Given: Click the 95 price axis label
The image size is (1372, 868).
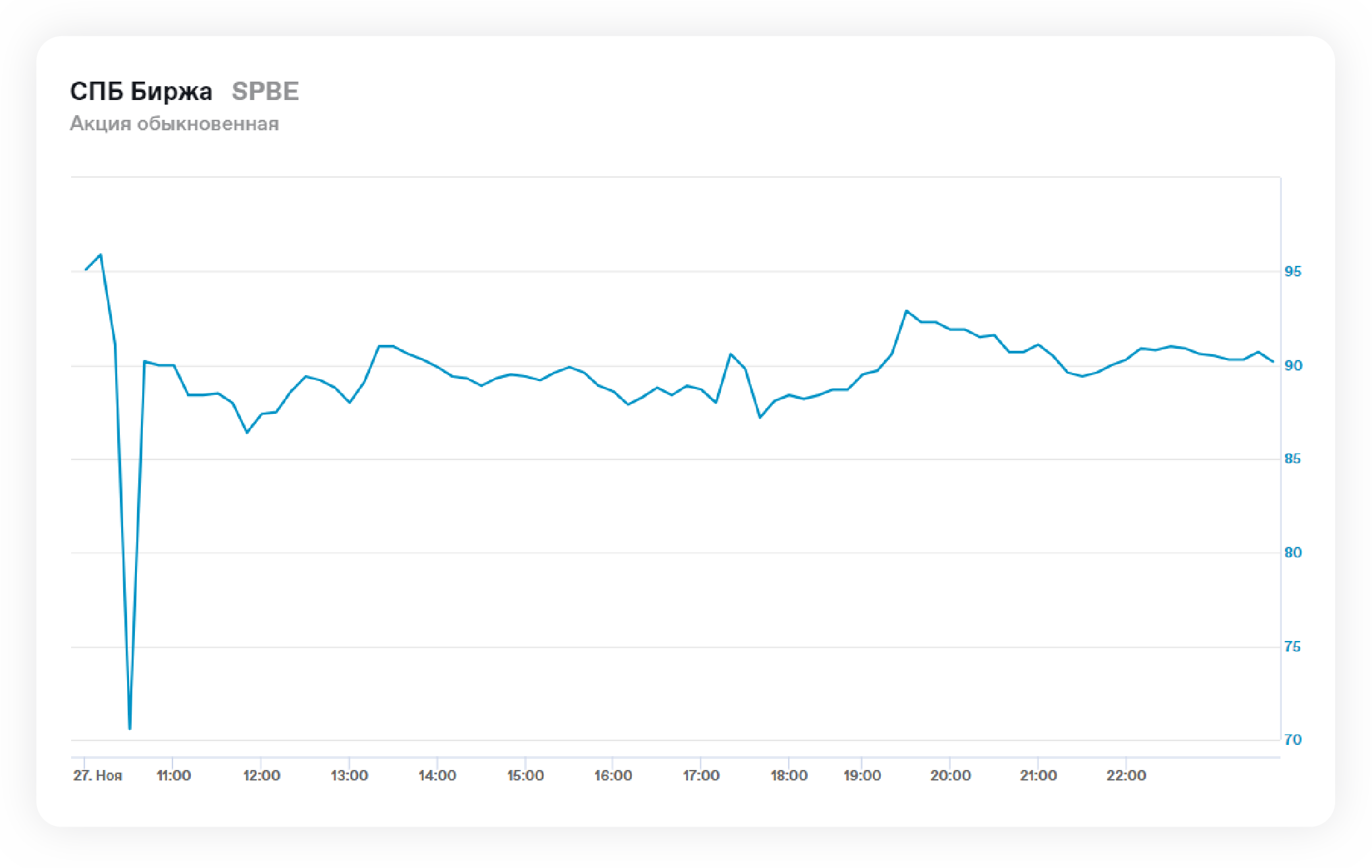Looking at the screenshot, I should point(1292,272).
